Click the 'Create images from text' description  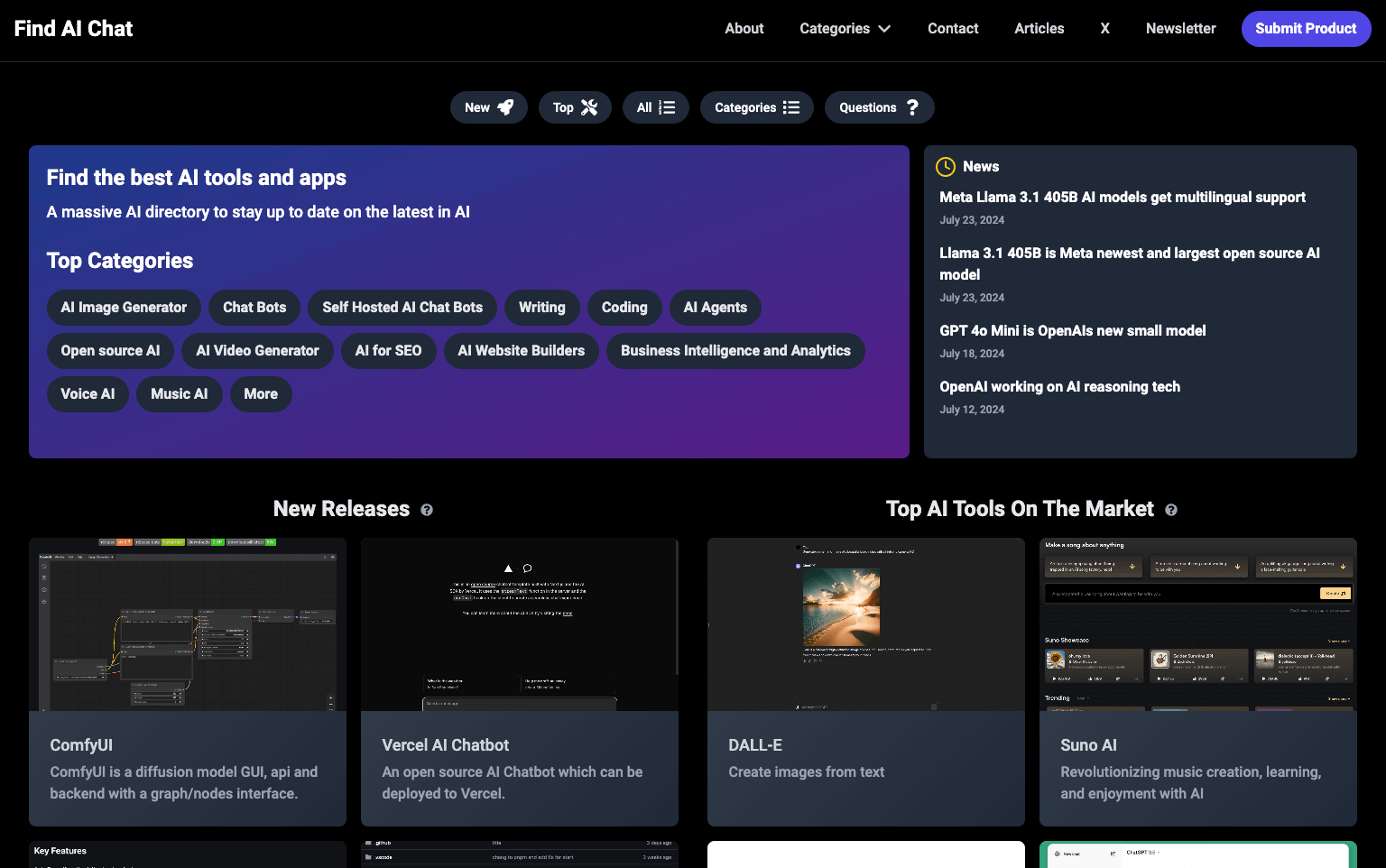pyautogui.click(x=807, y=772)
